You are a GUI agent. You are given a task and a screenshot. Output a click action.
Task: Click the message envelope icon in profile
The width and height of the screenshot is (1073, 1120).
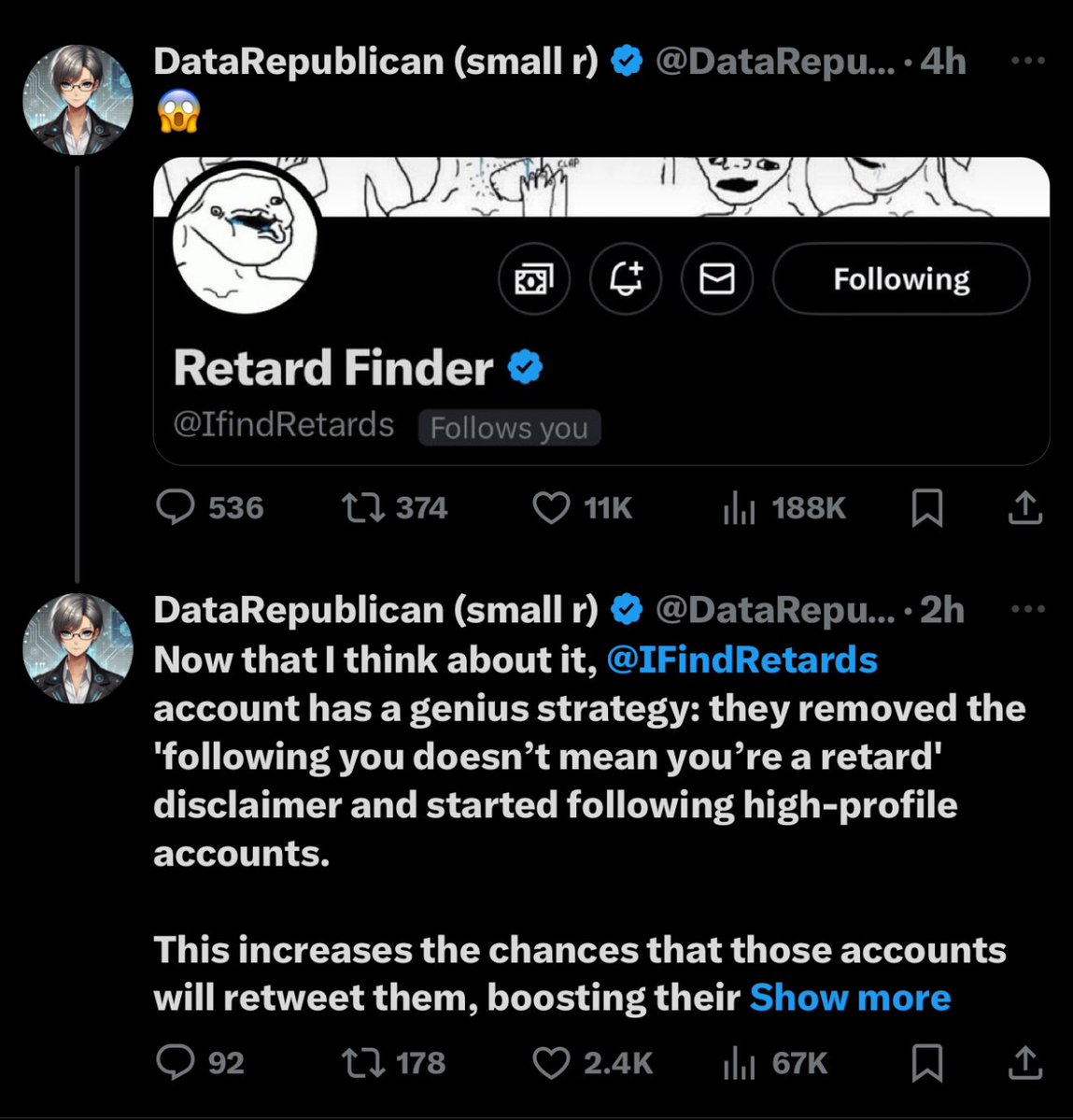[x=717, y=278]
